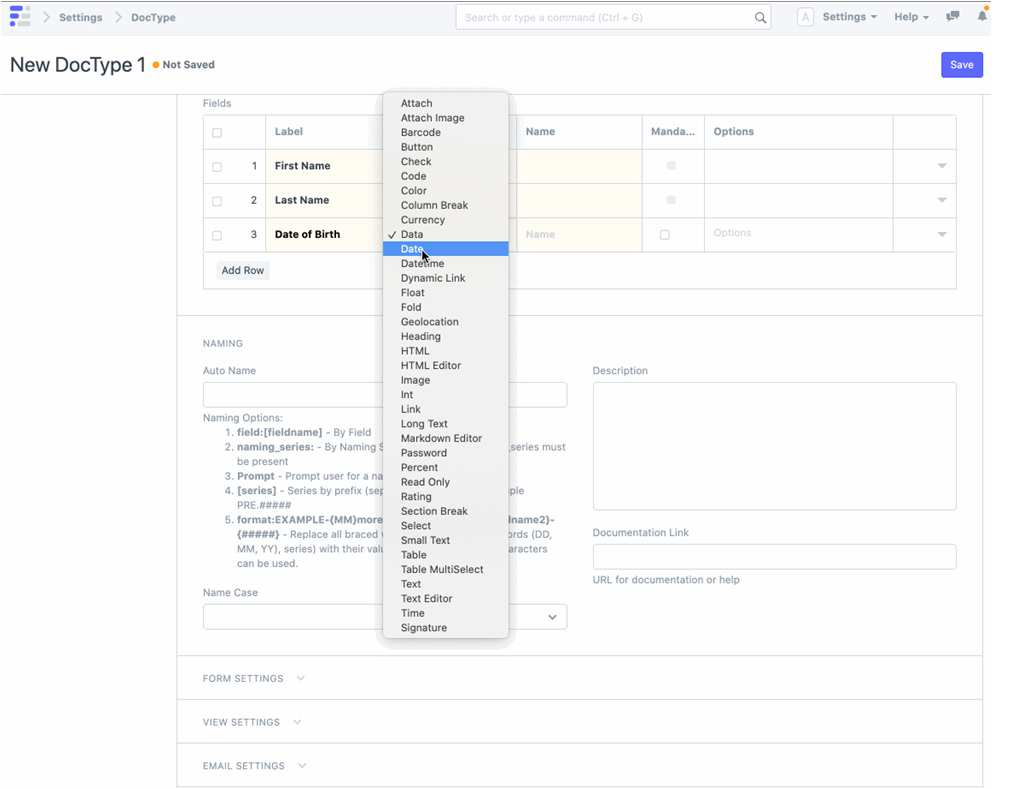Image resolution: width=1014 pixels, height=789 pixels.
Task: Choose Dynamic Link field type
Action: pos(446,278)
